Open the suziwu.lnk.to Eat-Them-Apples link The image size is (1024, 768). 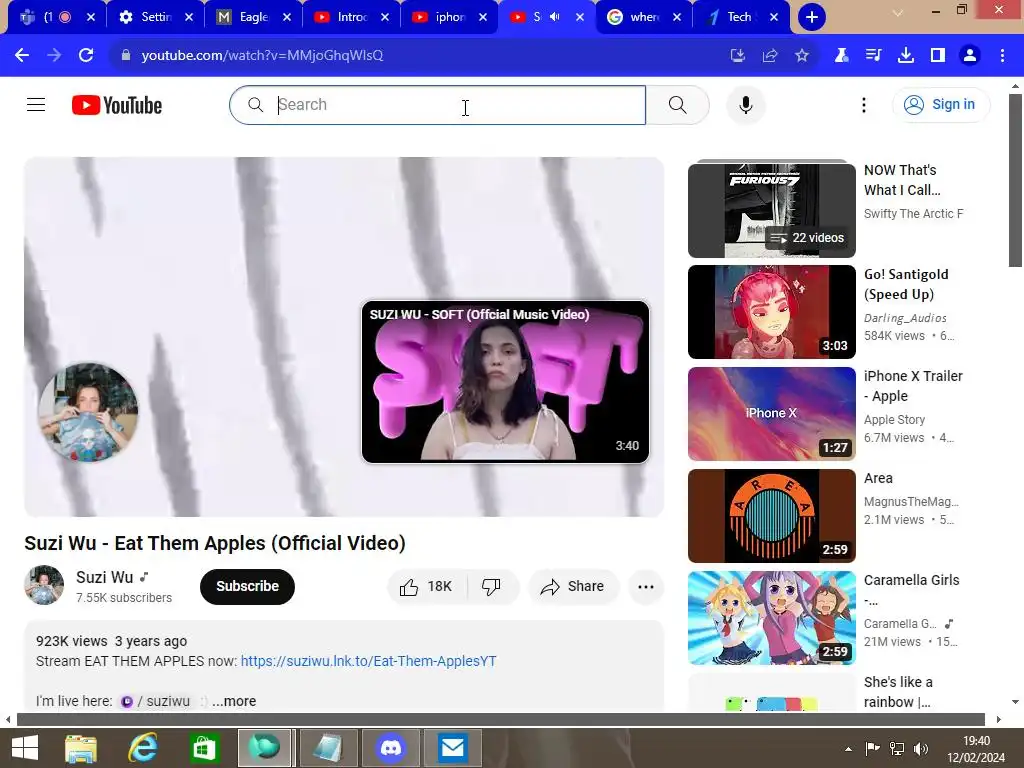pos(368,661)
